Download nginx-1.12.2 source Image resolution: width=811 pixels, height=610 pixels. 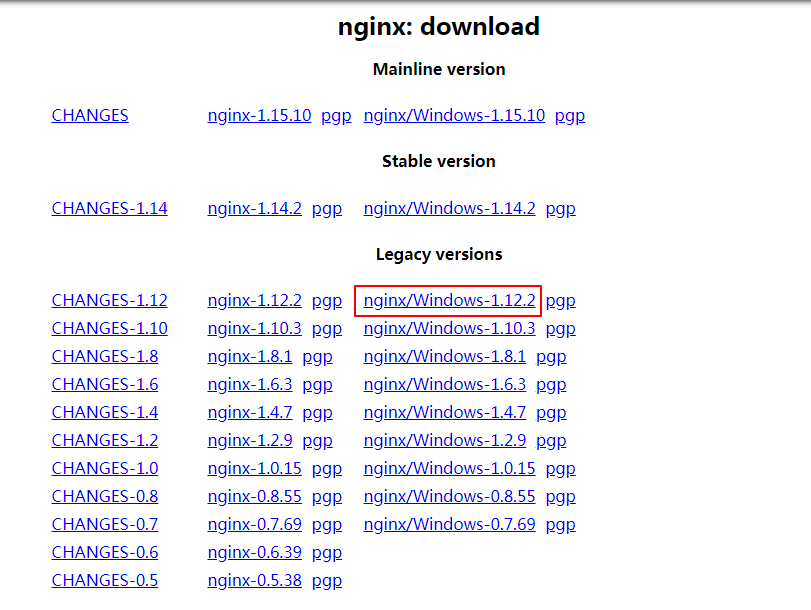tap(254, 301)
